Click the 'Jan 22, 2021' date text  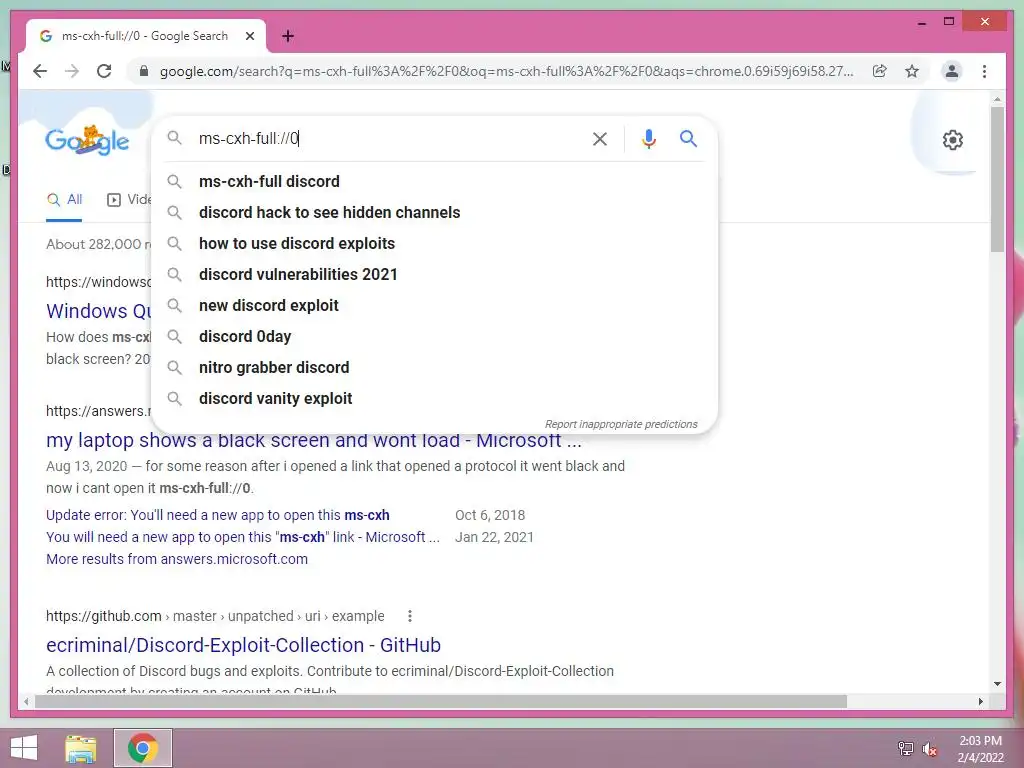click(494, 537)
